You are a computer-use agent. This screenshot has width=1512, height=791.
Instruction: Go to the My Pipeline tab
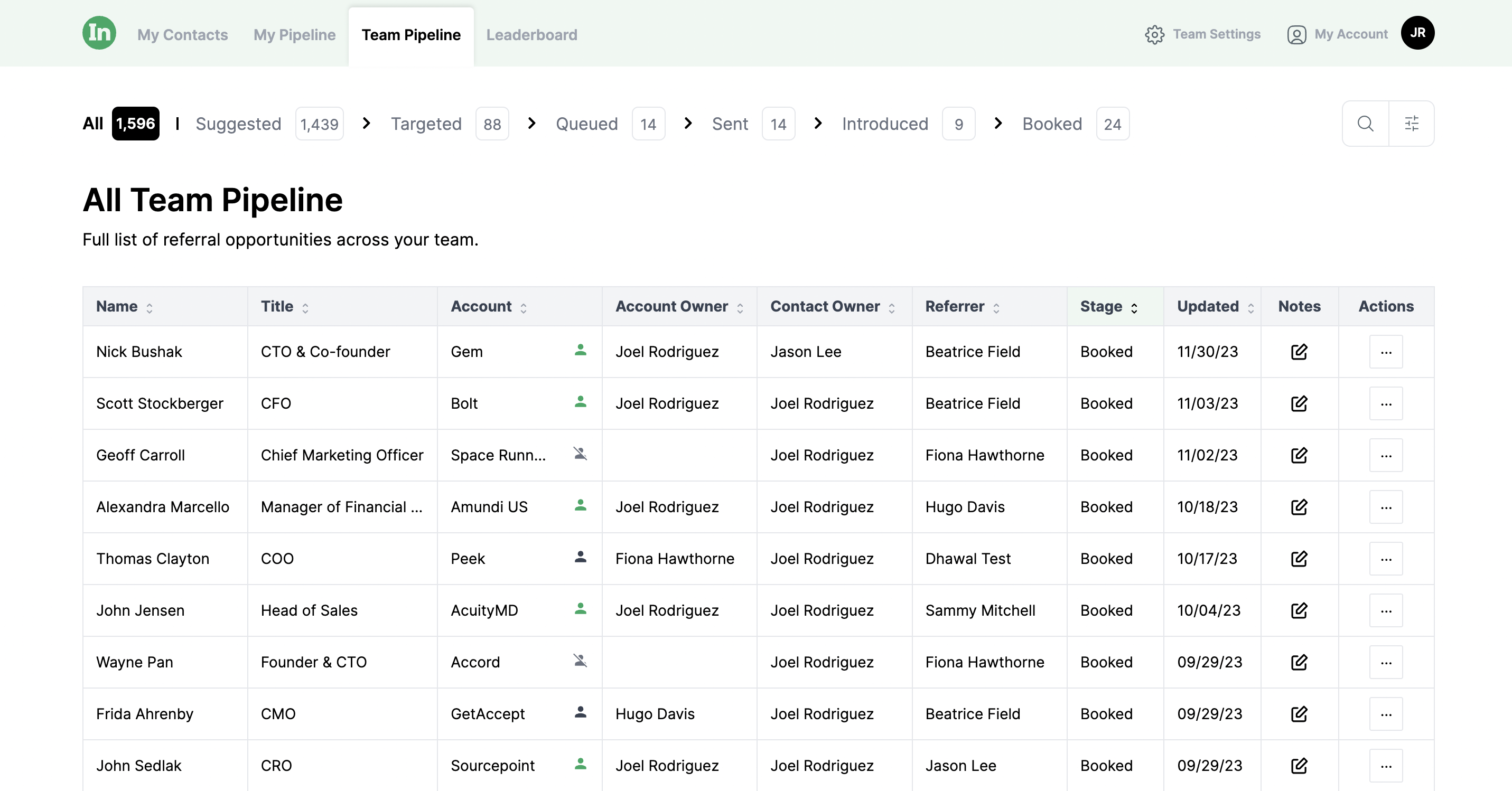coord(294,35)
